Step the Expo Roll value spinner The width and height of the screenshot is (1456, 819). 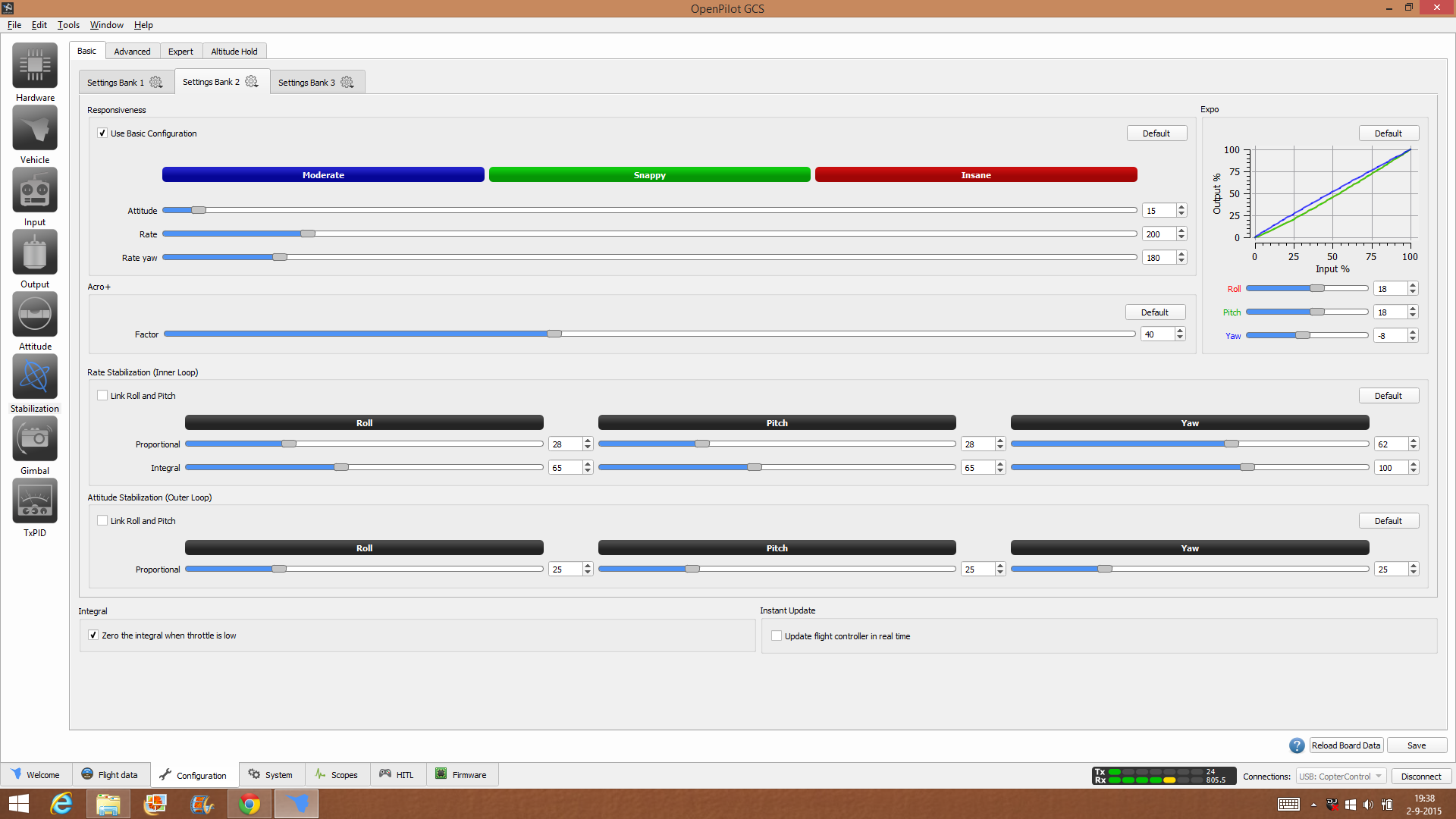click(x=1413, y=288)
